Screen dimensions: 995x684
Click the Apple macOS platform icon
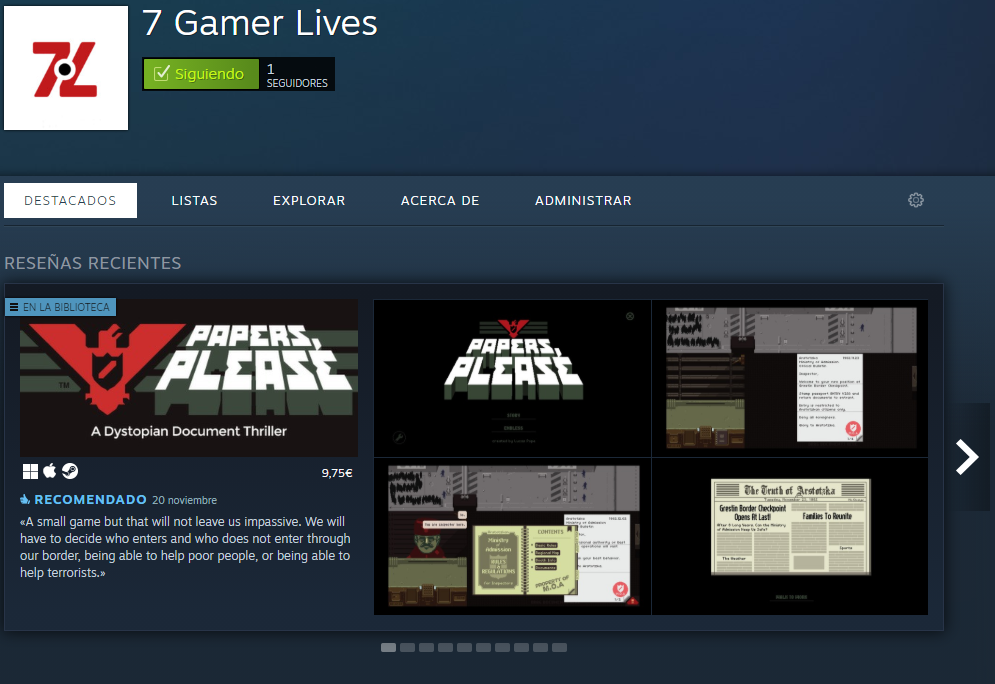(x=49, y=471)
